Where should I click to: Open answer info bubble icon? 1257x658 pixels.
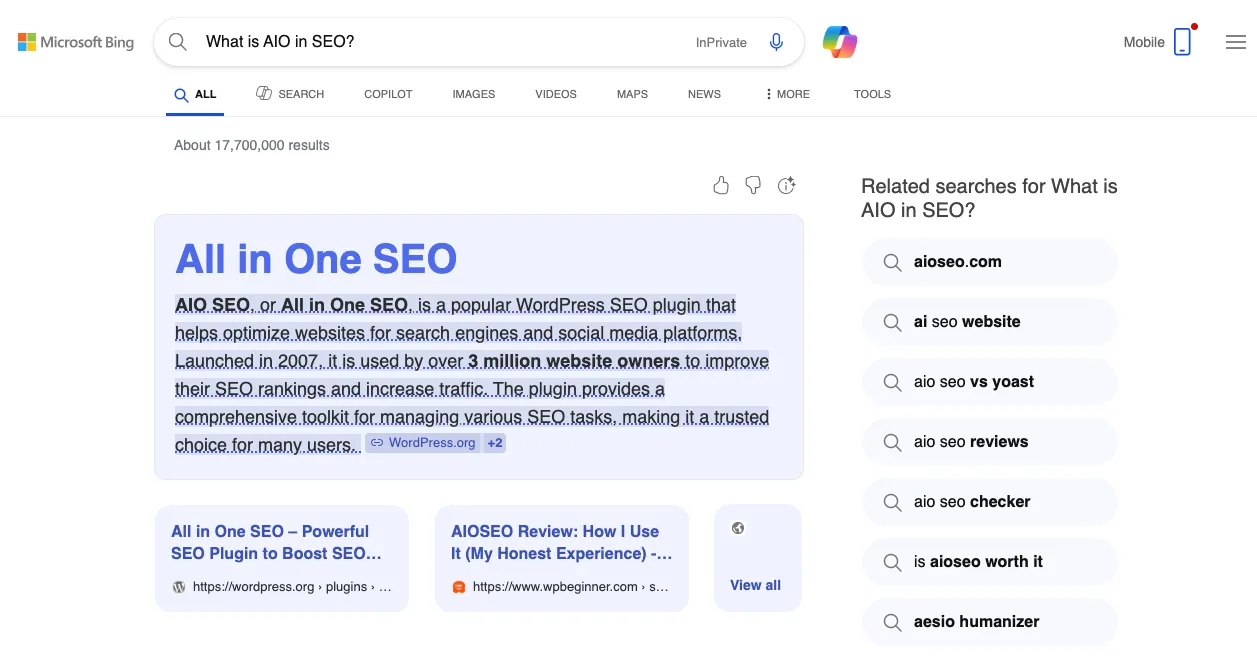pyautogui.click(x=787, y=185)
